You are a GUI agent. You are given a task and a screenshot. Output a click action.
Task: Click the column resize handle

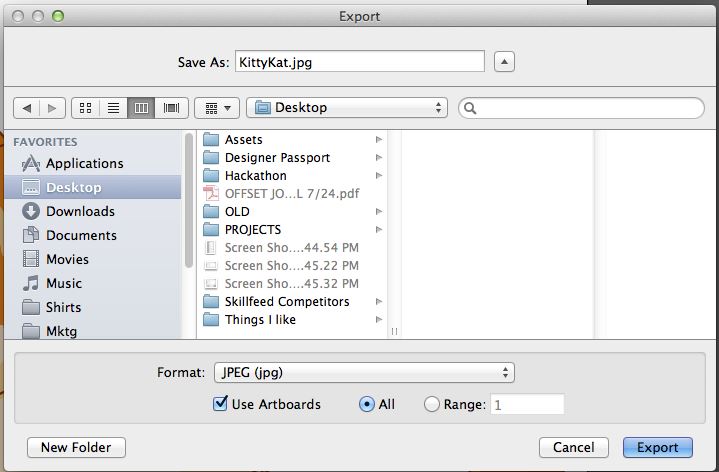tap(394, 331)
